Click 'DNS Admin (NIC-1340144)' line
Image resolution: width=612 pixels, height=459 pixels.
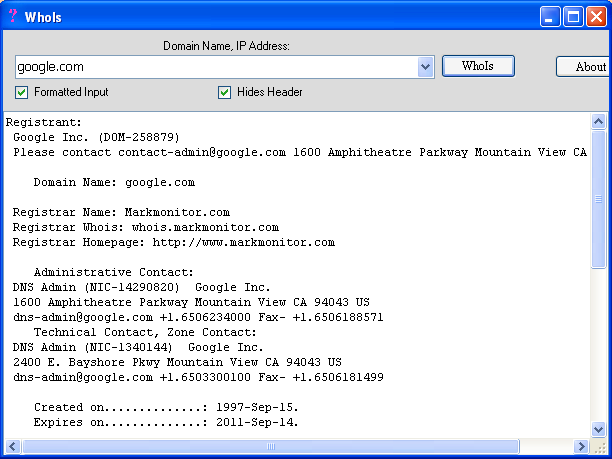(x=138, y=347)
